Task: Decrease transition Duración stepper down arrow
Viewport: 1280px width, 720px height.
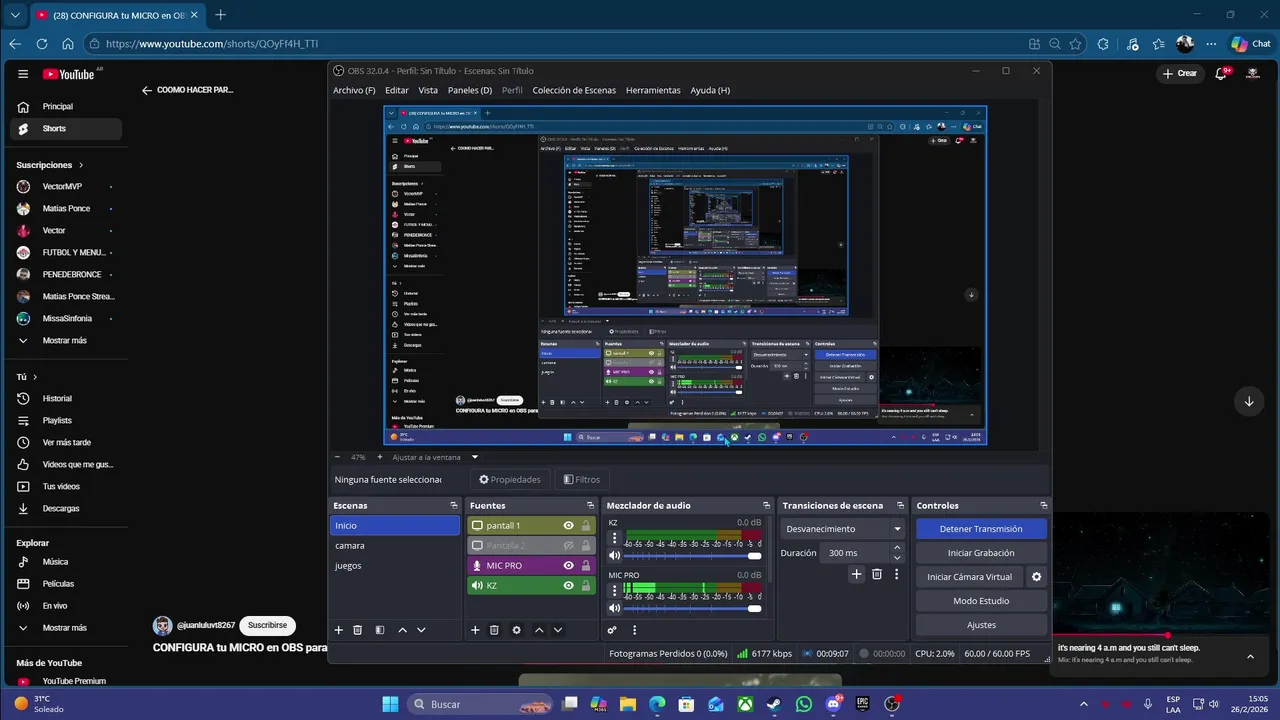Action: [x=897, y=558]
